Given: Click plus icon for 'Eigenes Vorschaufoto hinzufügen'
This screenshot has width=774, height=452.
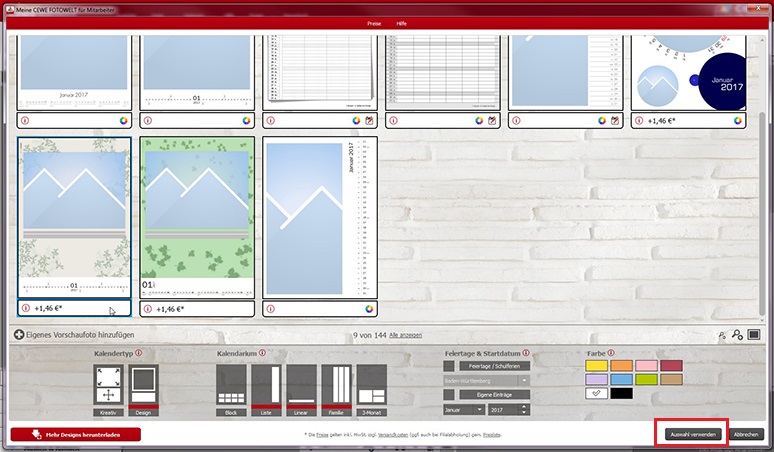Looking at the screenshot, I should pos(19,335).
